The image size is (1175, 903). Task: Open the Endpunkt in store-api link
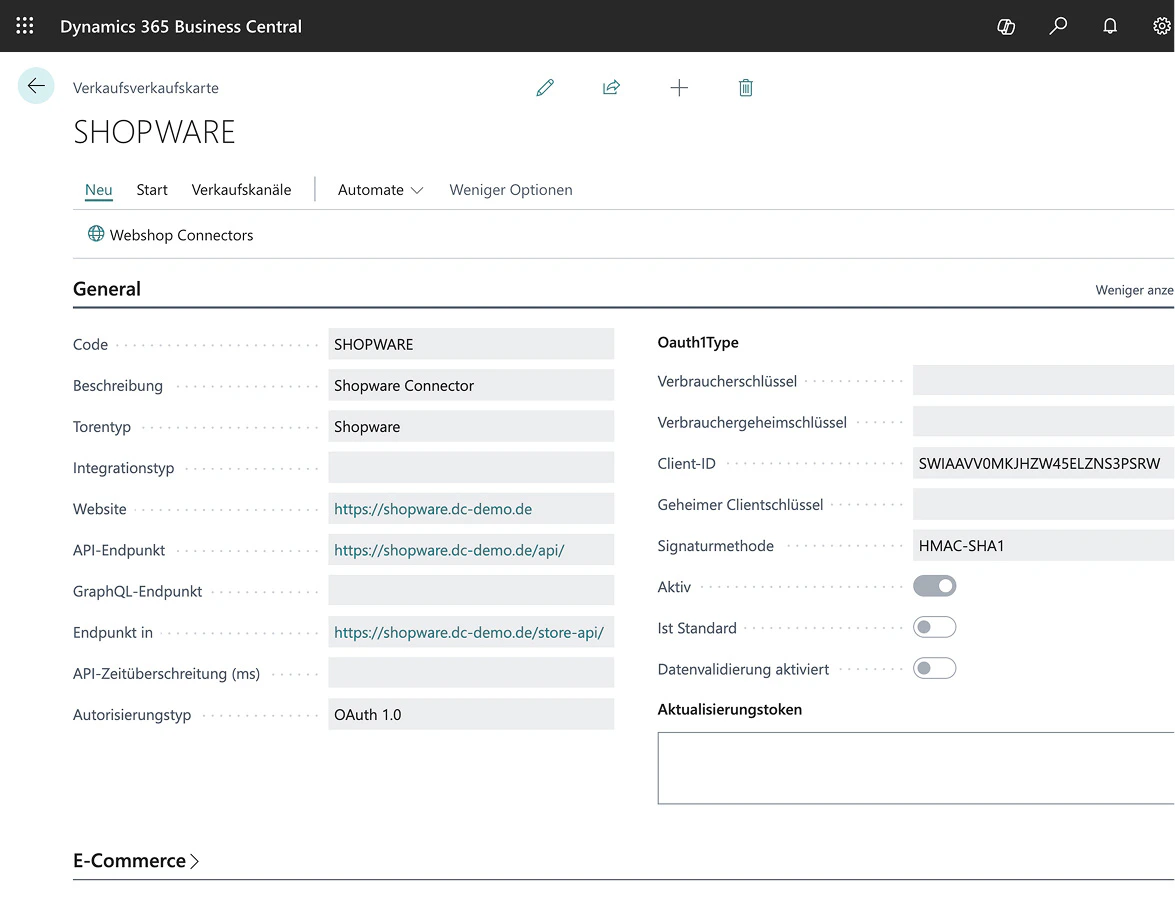468,632
